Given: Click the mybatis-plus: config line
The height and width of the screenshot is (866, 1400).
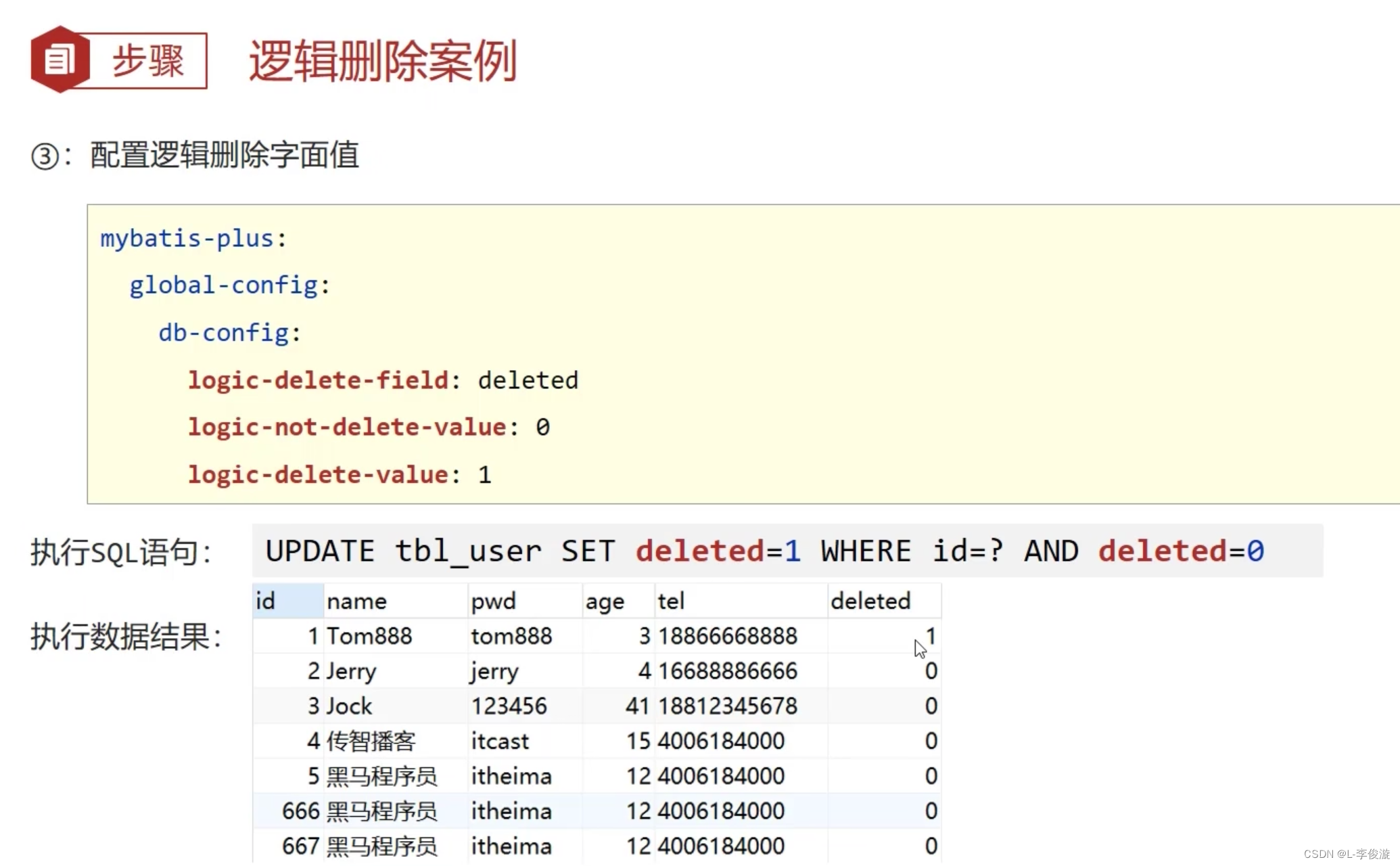Looking at the screenshot, I should (x=193, y=239).
